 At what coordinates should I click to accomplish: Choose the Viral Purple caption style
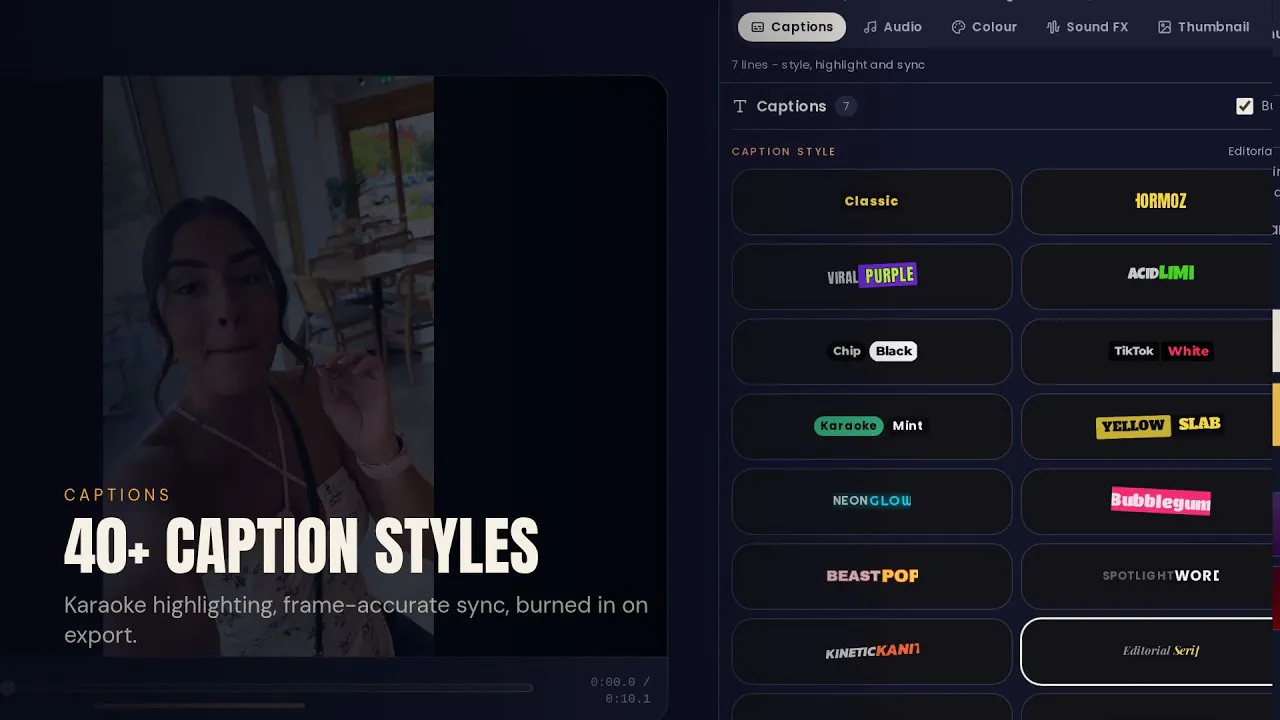pos(872,276)
